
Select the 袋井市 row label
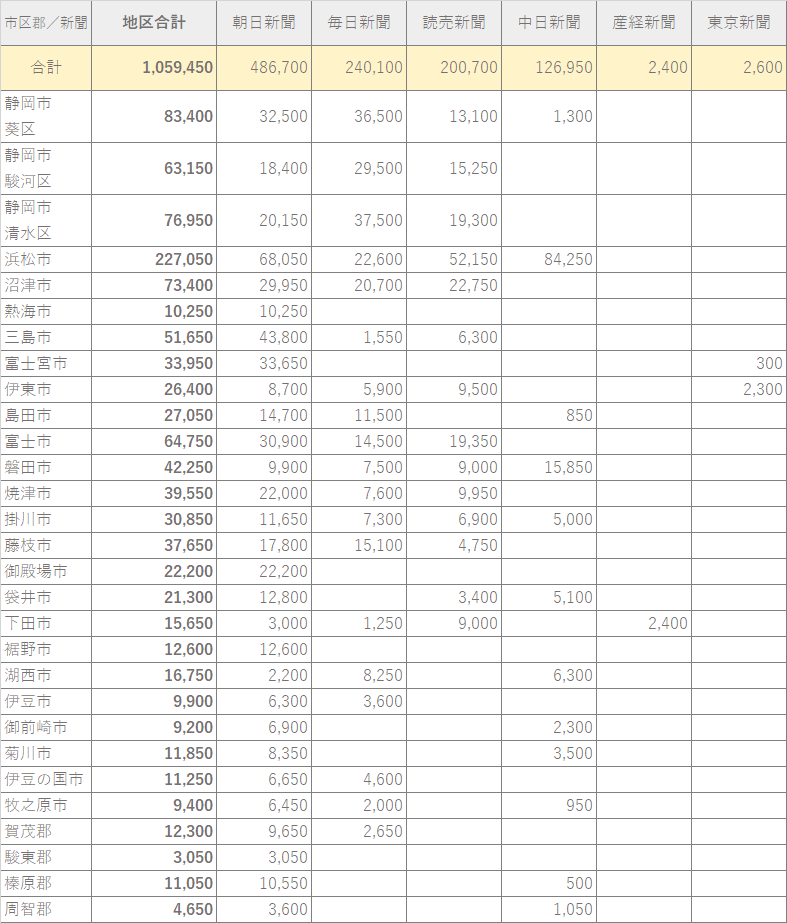pos(46,597)
